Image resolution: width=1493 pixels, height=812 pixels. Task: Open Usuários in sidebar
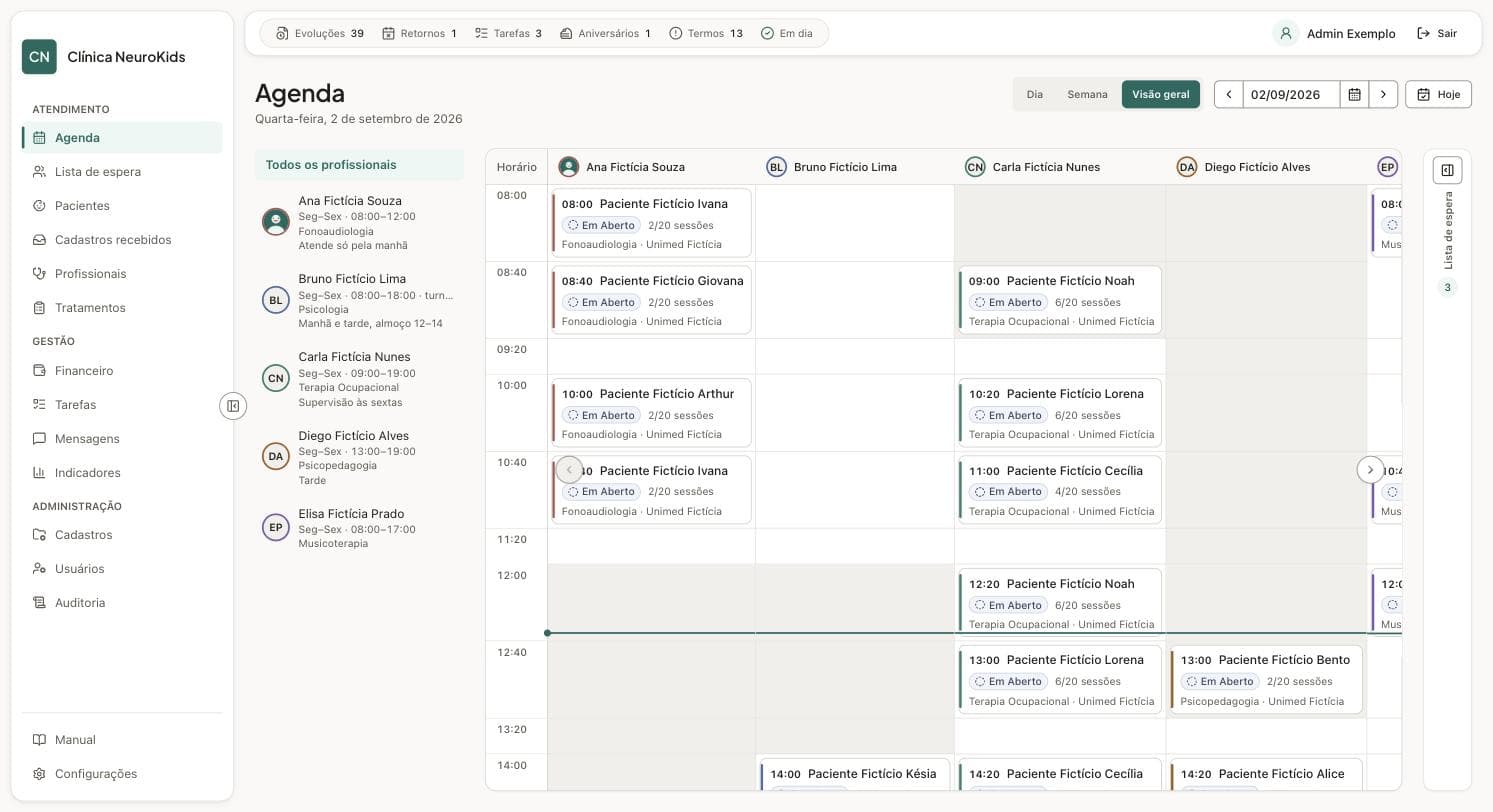point(122,569)
